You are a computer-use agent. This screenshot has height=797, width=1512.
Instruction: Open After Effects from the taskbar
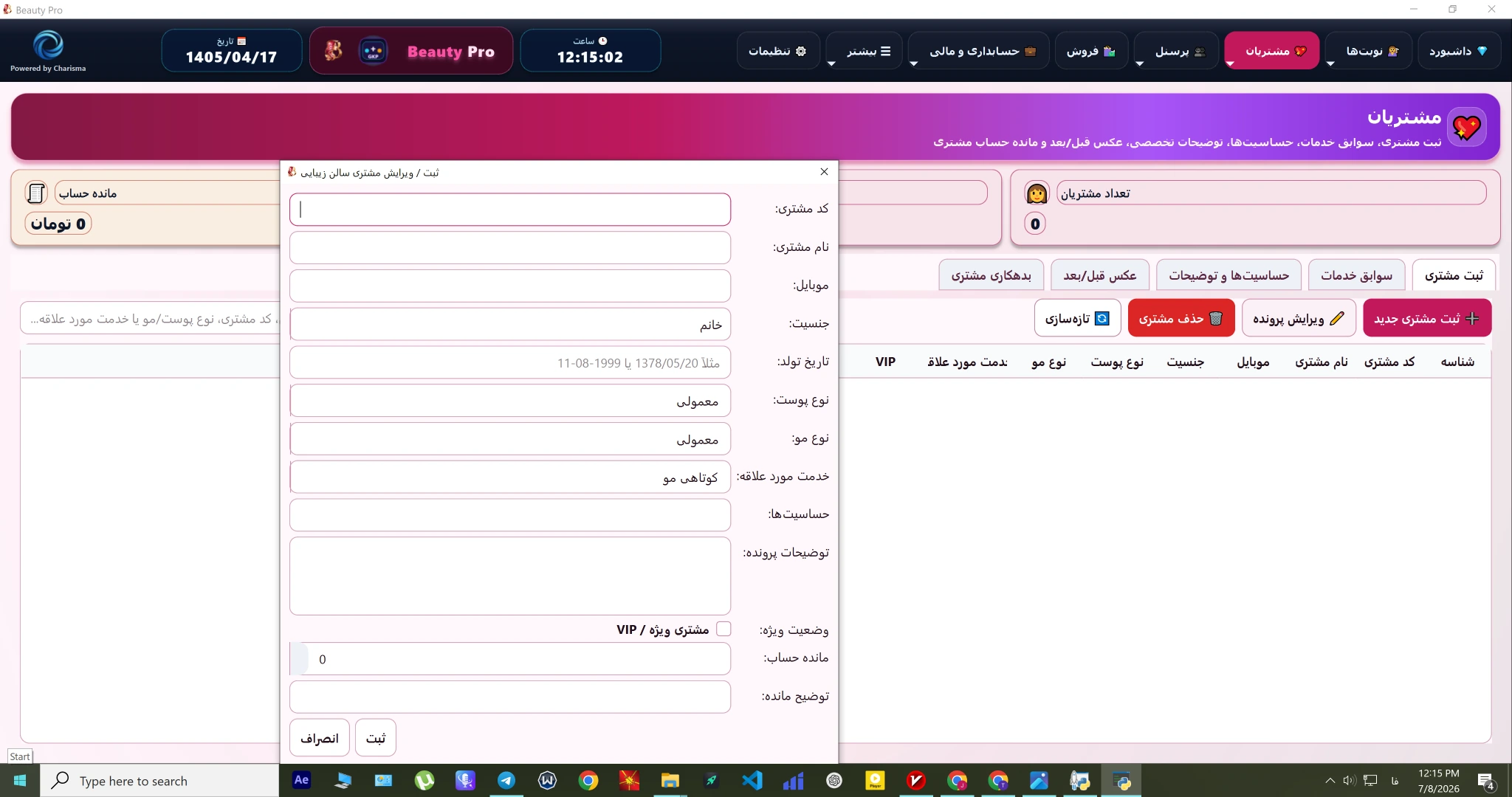[301, 780]
